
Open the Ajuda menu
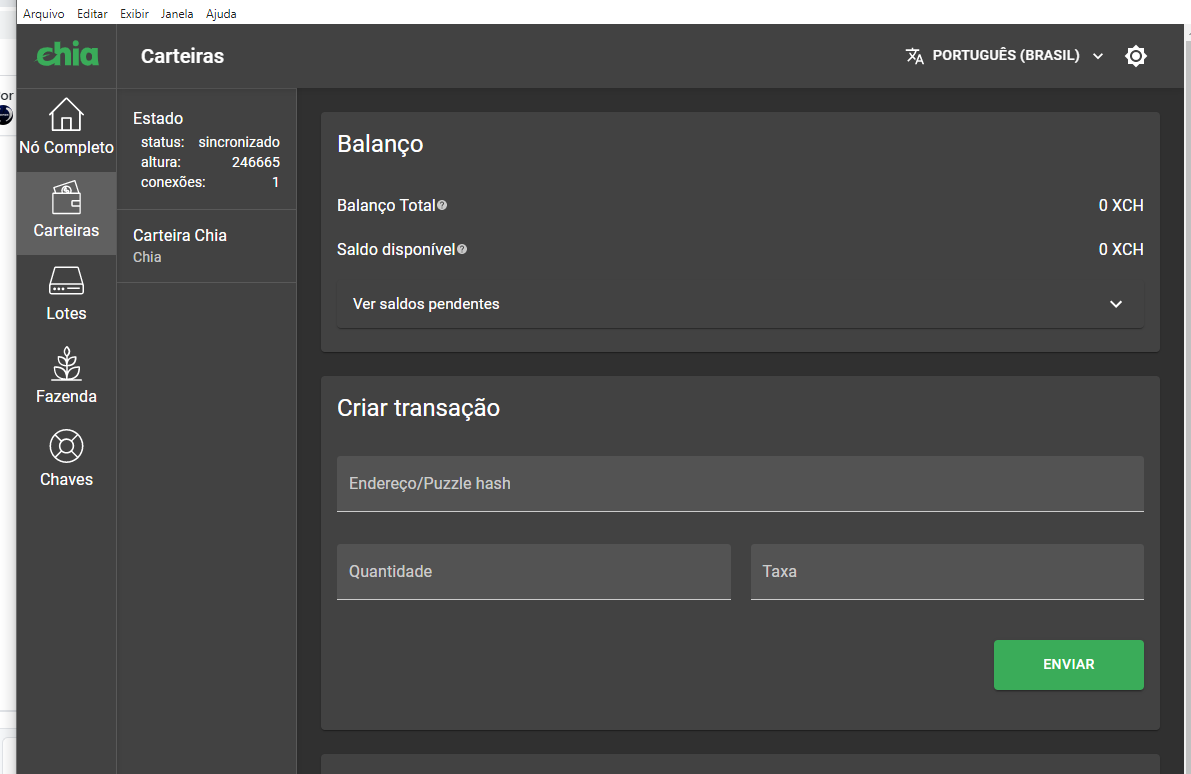tap(221, 14)
